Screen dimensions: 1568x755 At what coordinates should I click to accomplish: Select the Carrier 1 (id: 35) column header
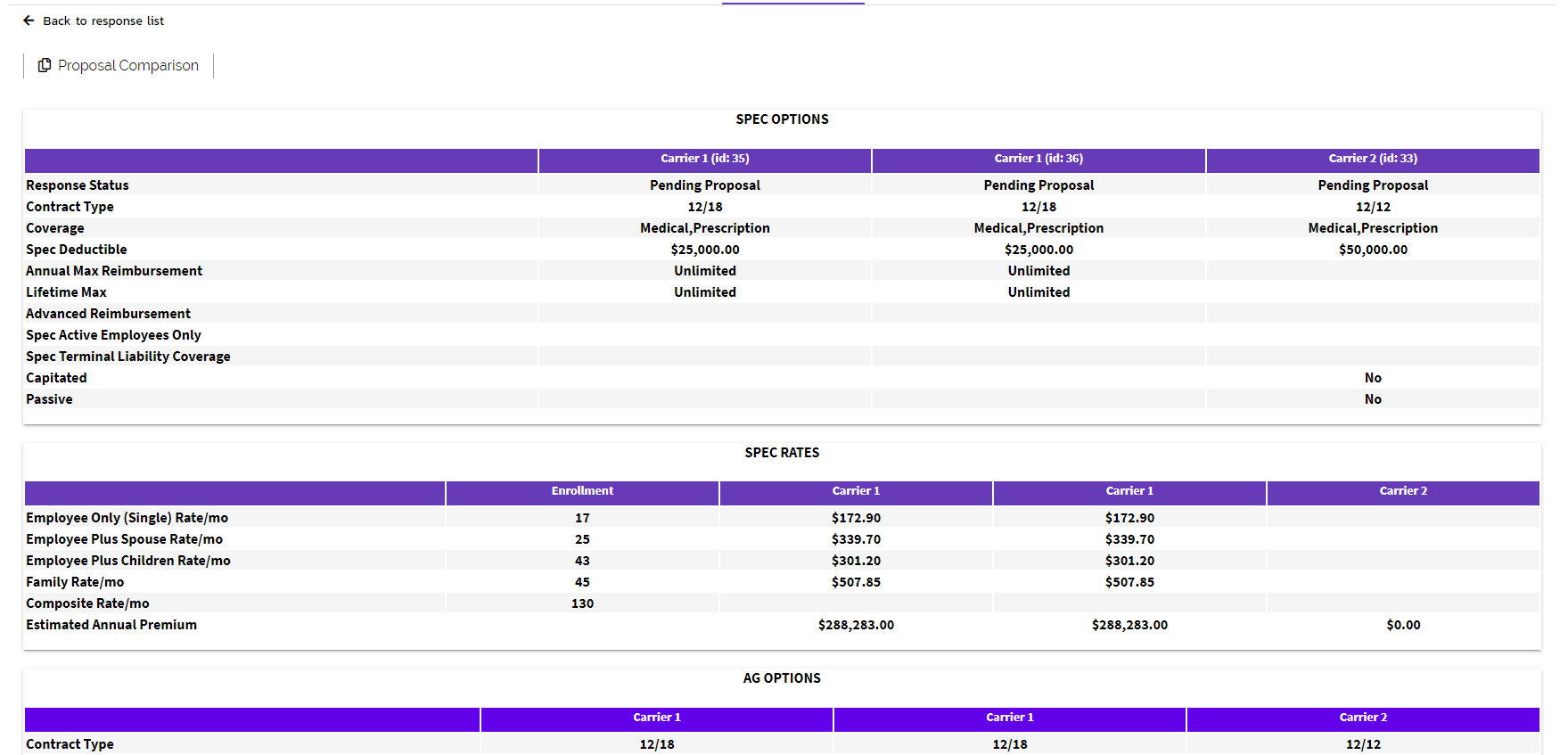(704, 159)
